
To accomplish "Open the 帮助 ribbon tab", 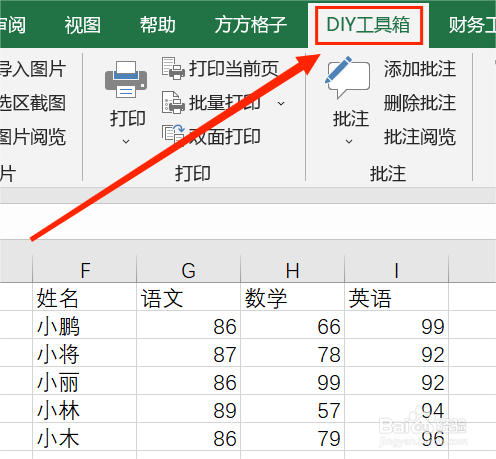I will [157, 25].
